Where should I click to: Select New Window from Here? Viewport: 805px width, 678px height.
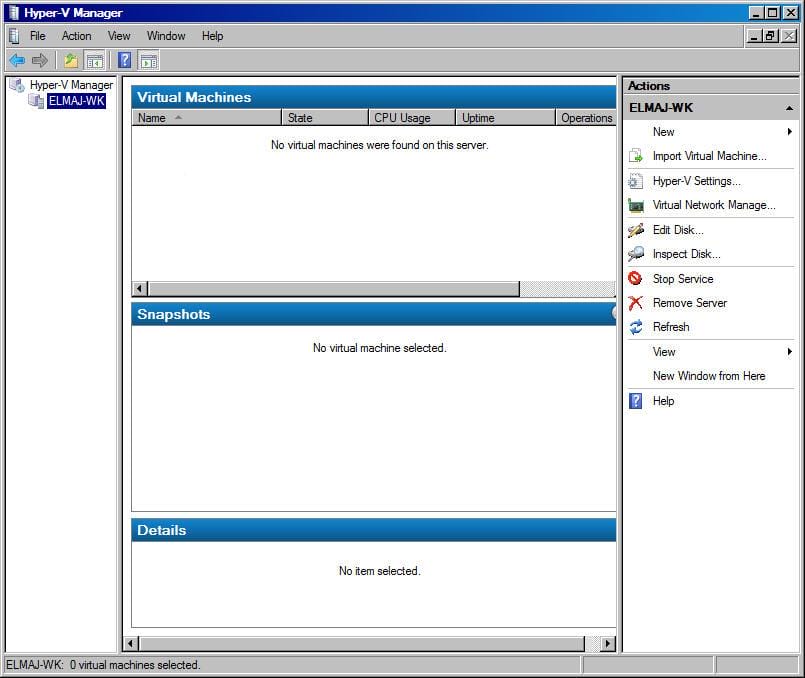pos(709,376)
